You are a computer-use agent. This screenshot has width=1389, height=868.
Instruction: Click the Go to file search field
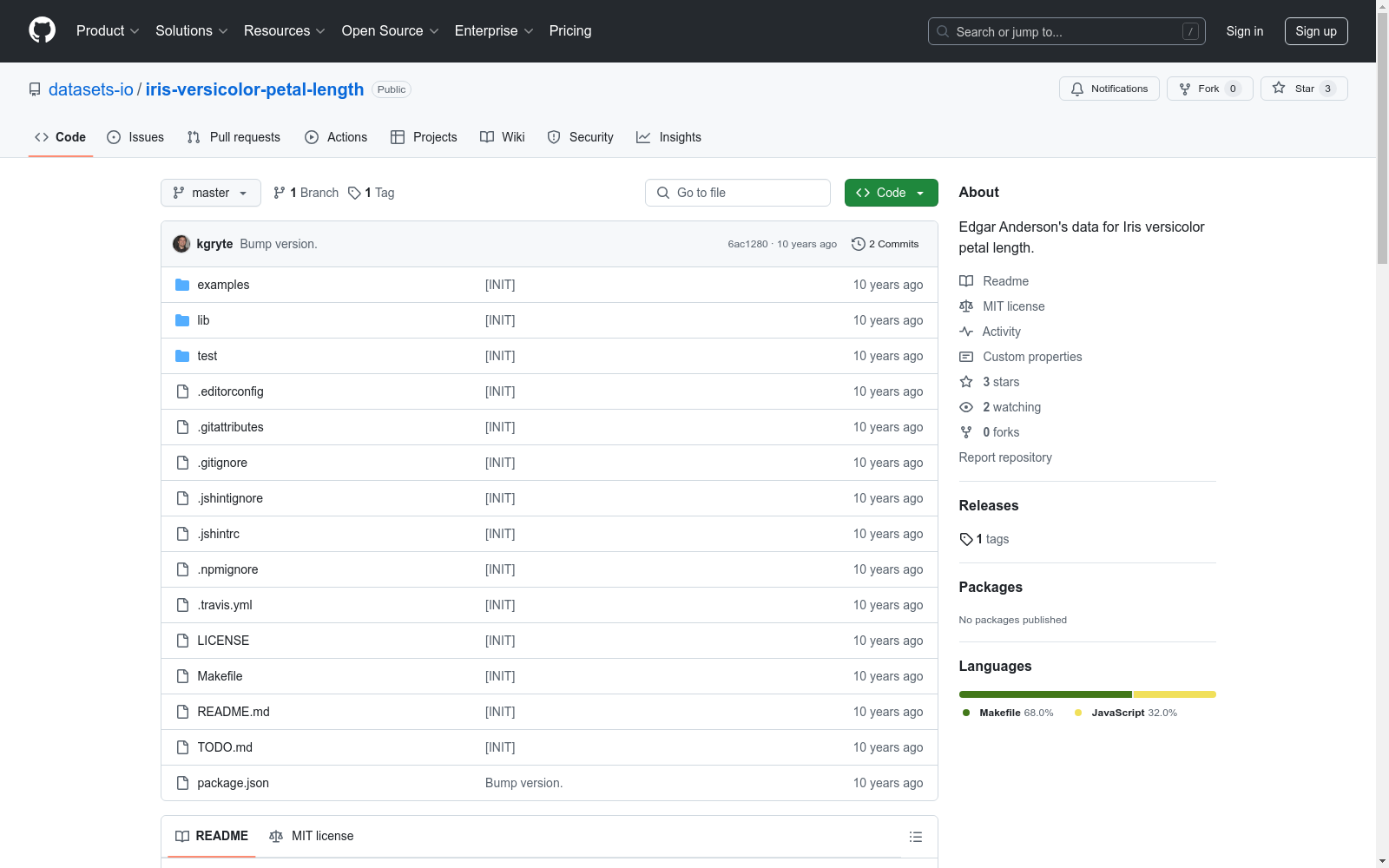point(738,193)
